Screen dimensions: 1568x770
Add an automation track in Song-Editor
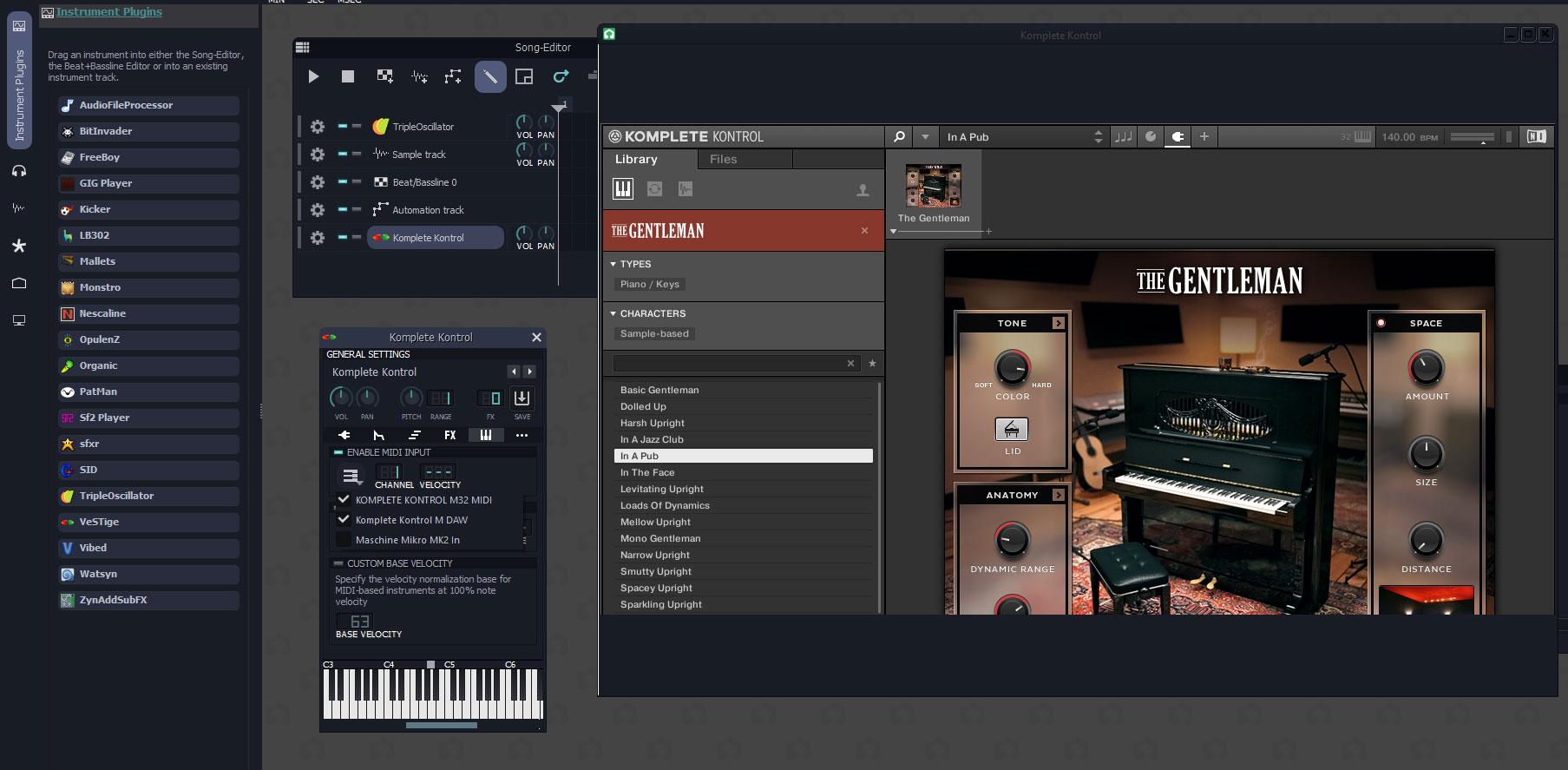click(453, 76)
